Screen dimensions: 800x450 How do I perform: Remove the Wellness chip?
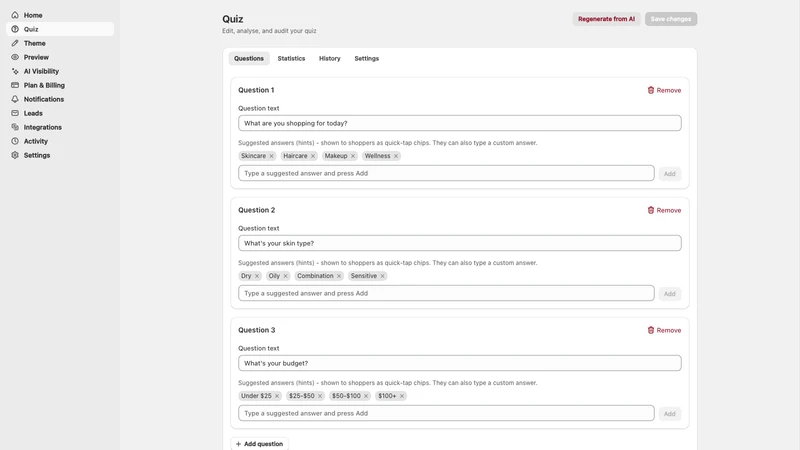pos(396,156)
